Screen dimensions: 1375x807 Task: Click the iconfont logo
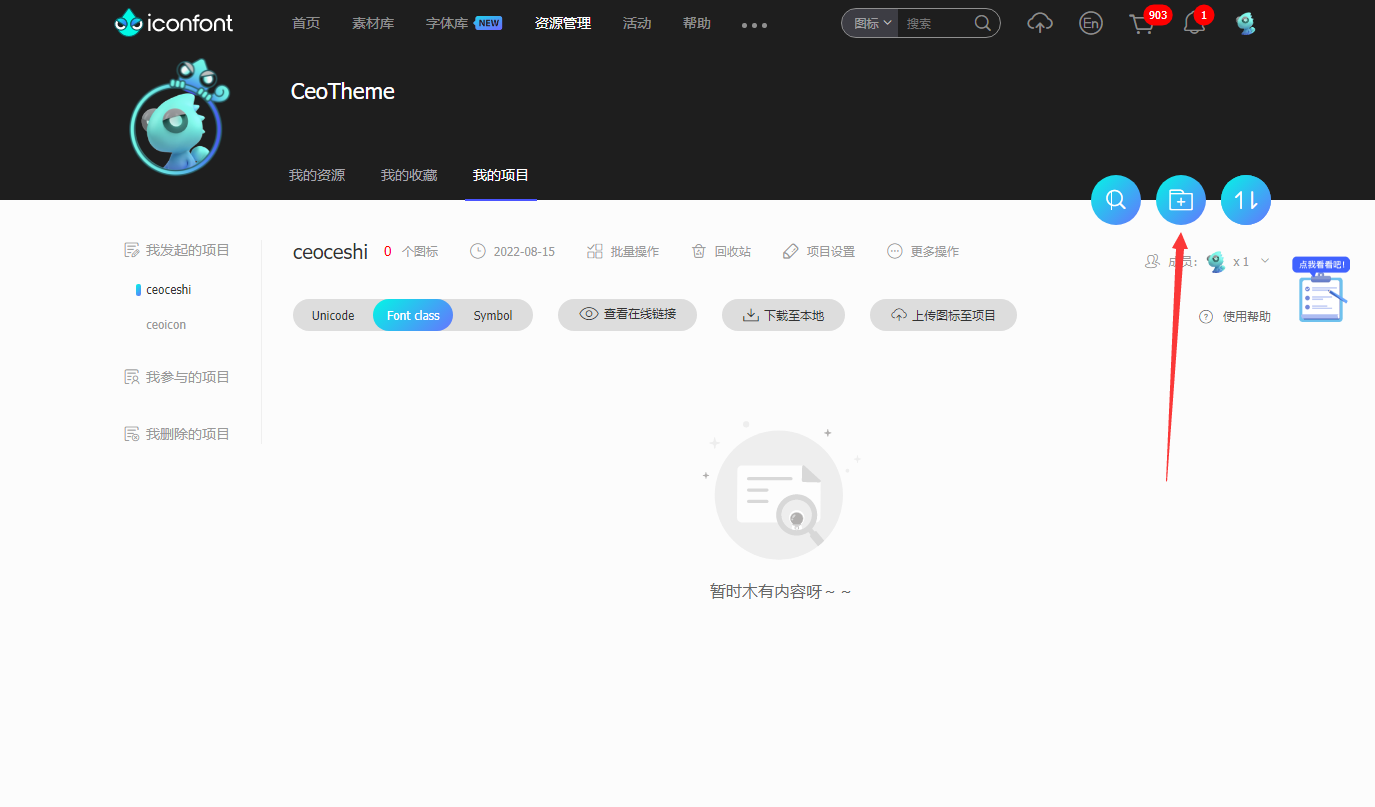[174, 22]
